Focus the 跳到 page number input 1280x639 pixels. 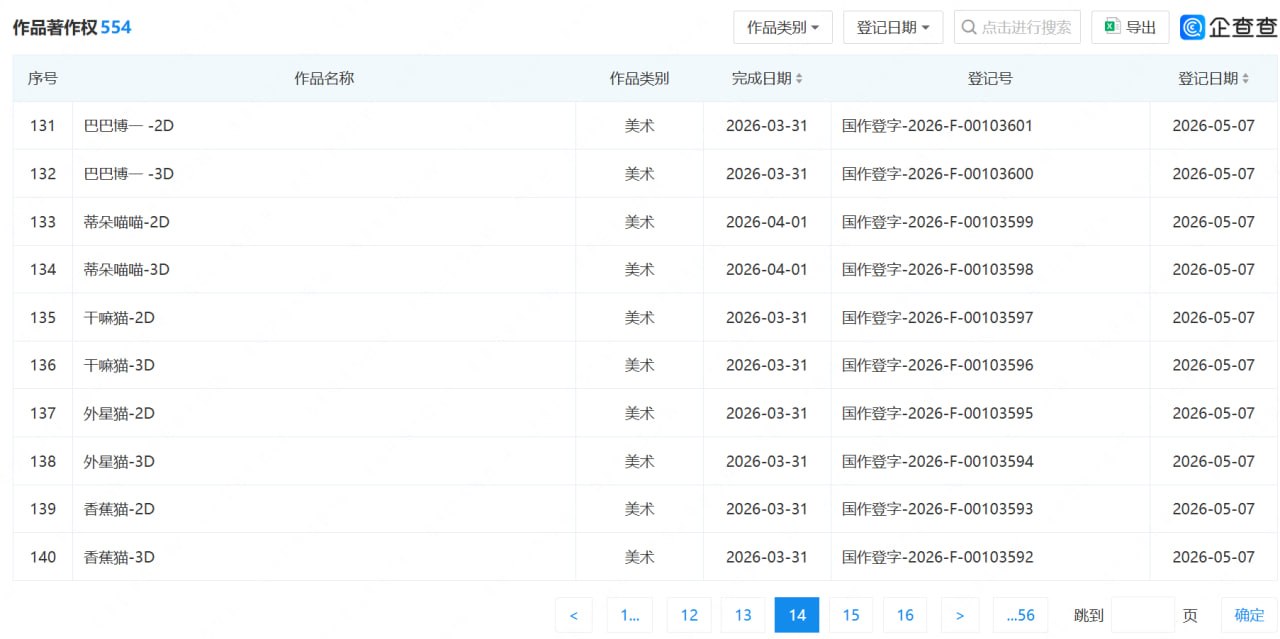[1143, 615]
